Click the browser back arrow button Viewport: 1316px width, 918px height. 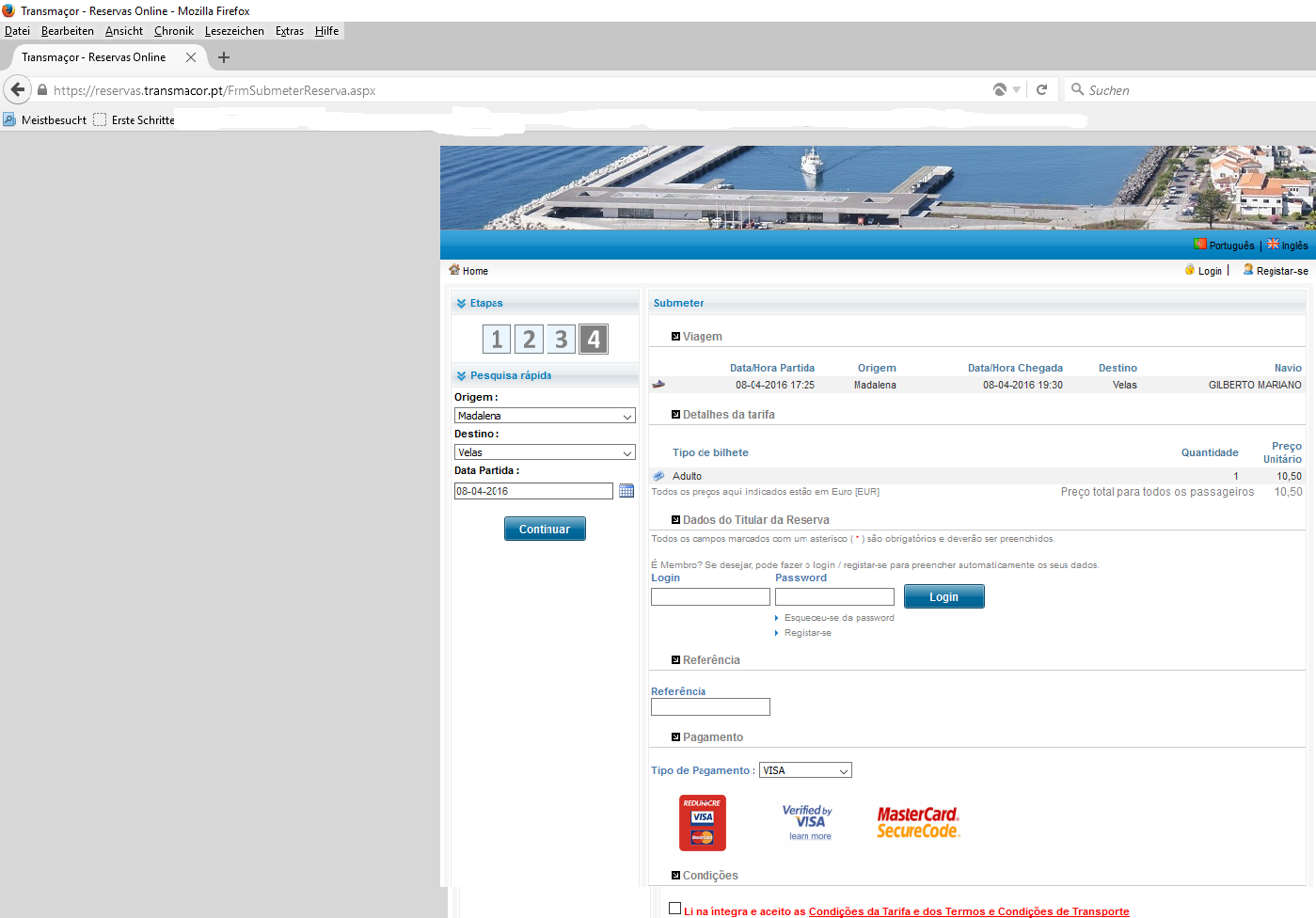pos(18,90)
